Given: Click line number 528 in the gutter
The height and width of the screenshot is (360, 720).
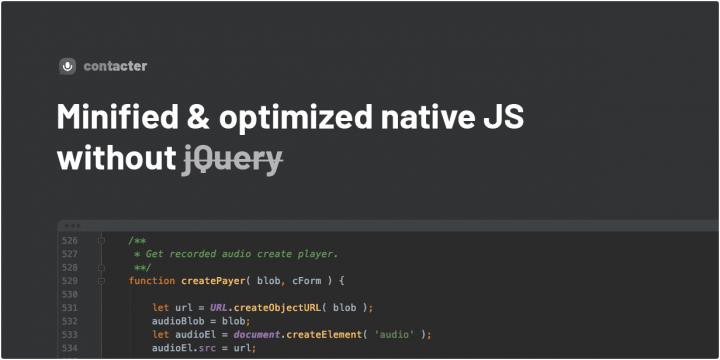Looking at the screenshot, I should 70,267.
